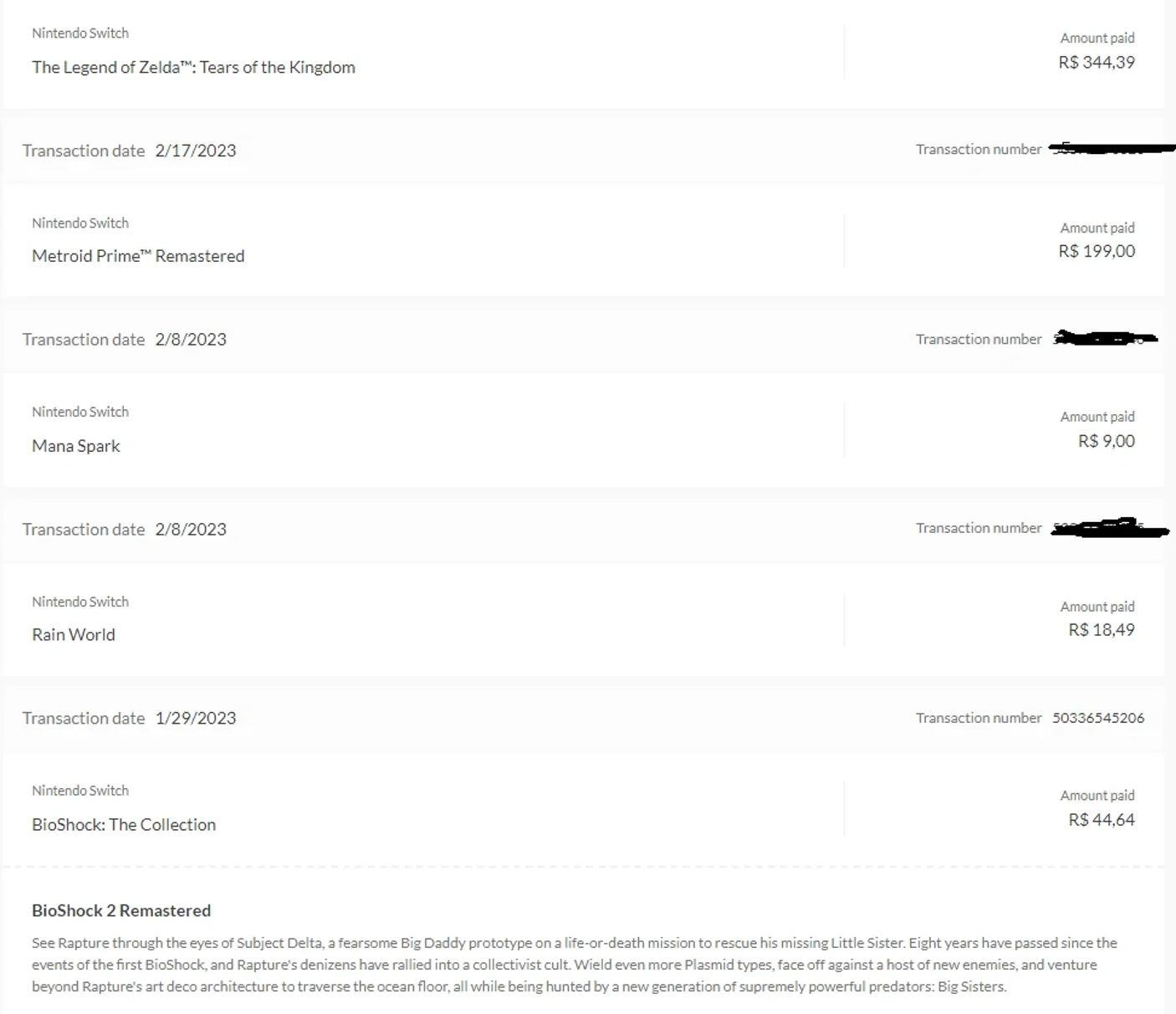Select the 2/17/2023 transaction date
The width and height of the screenshot is (1176, 1014).
pyautogui.click(x=196, y=151)
